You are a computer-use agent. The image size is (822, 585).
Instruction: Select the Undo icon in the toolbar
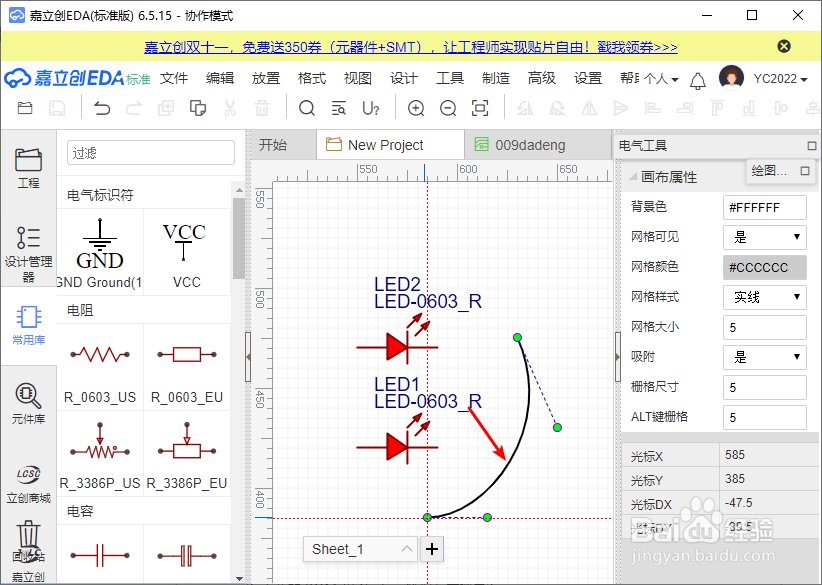(101, 108)
